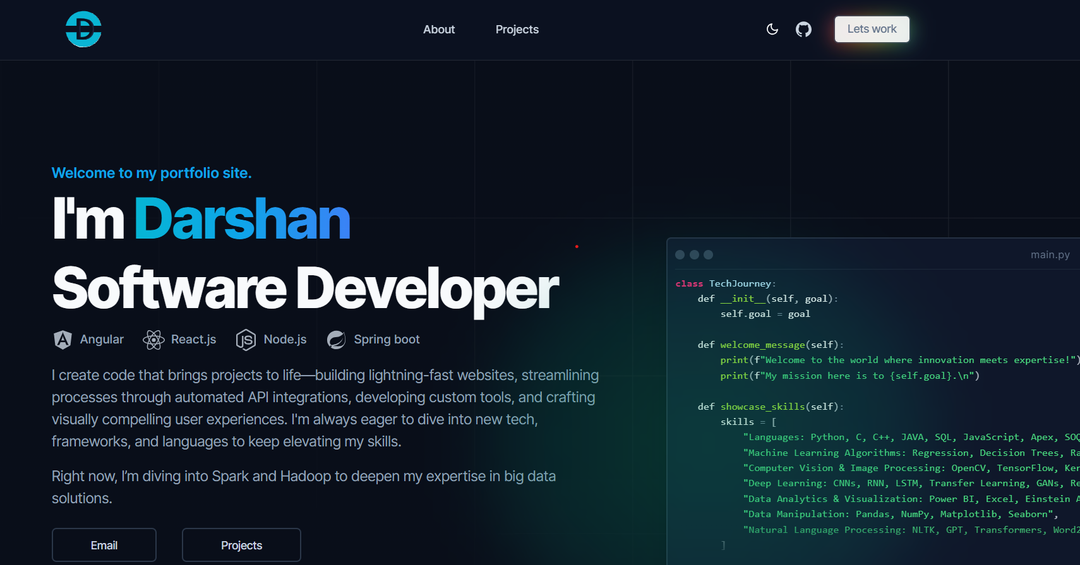This screenshot has width=1080, height=565.
Task: Click the middle dot in code window titlebar
Action: (x=694, y=255)
